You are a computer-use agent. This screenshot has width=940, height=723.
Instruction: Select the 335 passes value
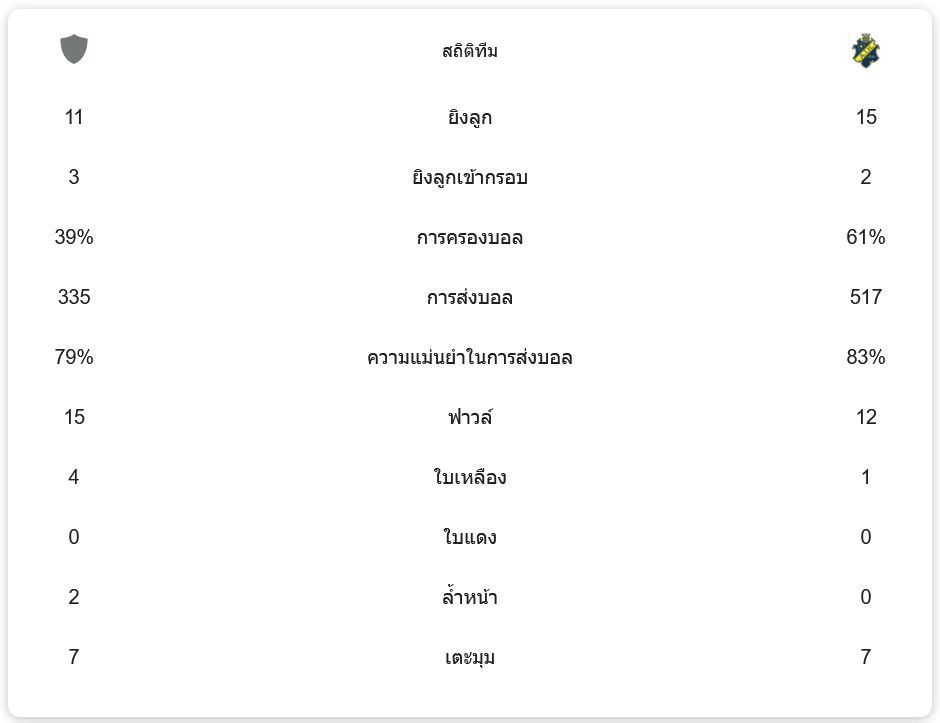pos(74,297)
